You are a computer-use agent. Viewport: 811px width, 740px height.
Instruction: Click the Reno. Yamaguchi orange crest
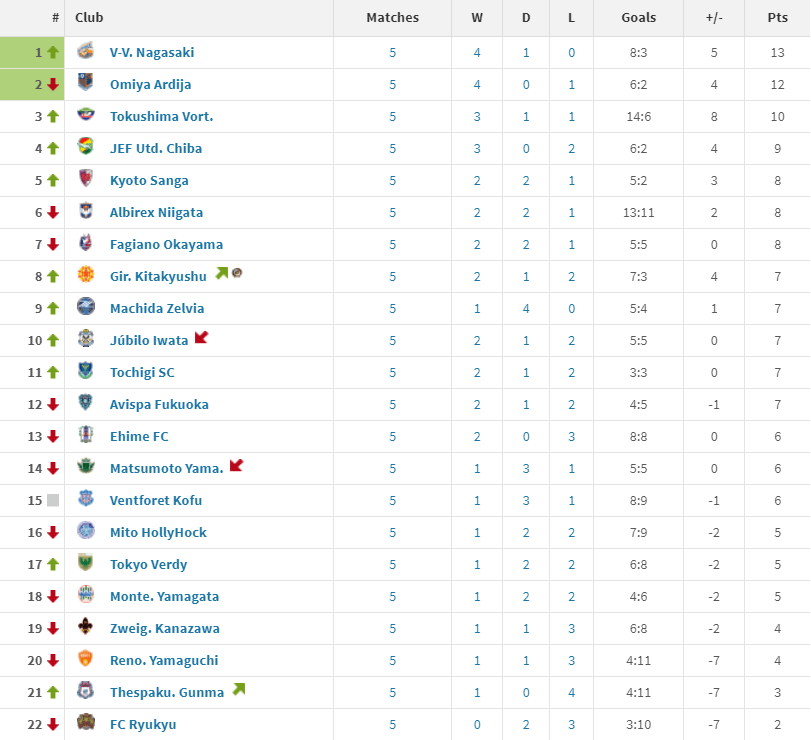[86, 660]
